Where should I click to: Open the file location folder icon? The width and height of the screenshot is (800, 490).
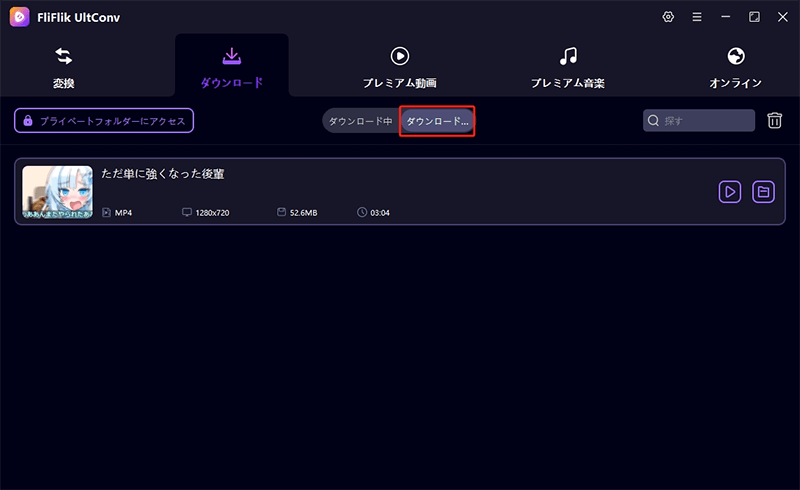(763, 191)
